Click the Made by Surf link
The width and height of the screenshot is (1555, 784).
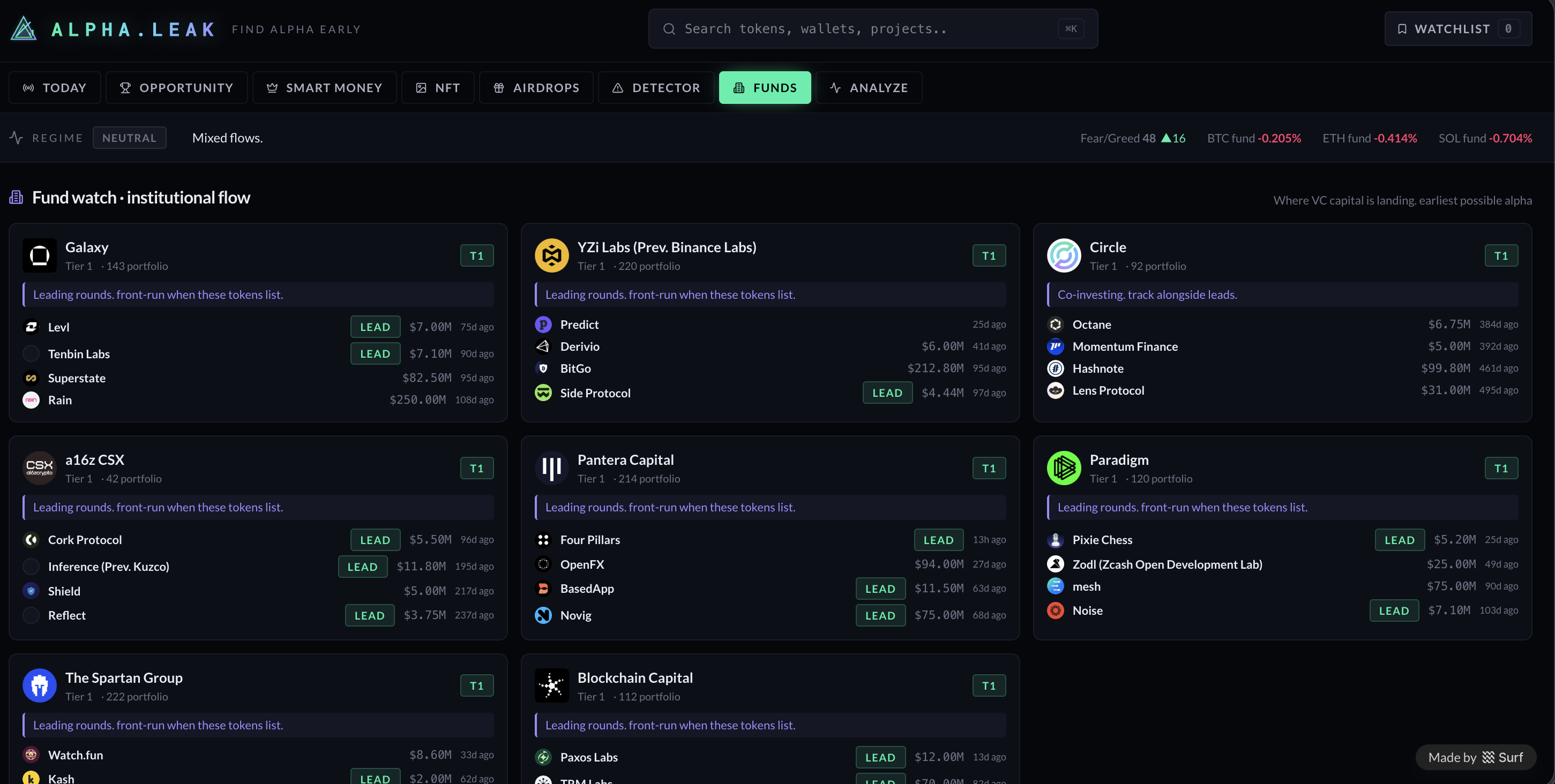click(x=1475, y=757)
